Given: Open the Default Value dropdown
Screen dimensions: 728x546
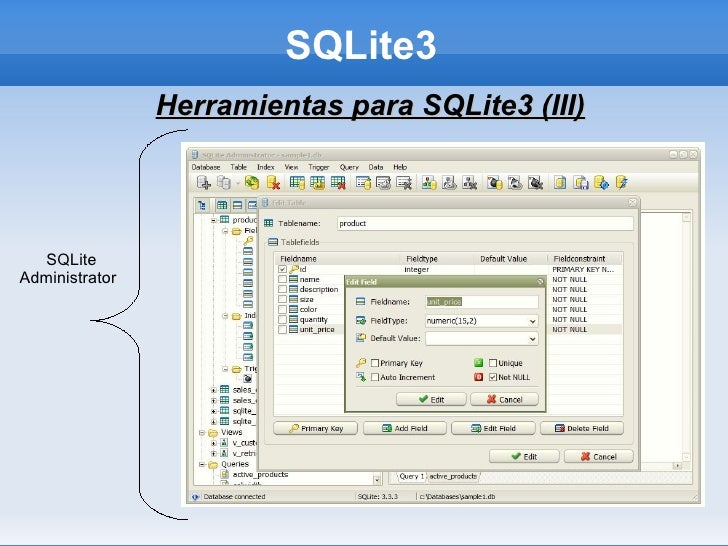Looking at the screenshot, I should click(x=532, y=339).
